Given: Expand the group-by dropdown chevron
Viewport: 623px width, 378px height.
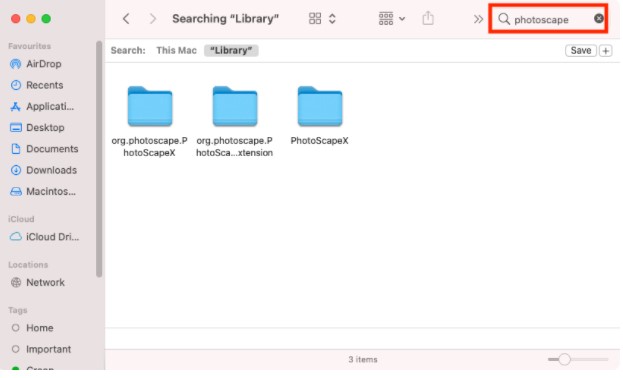Looking at the screenshot, I should [402, 19].
